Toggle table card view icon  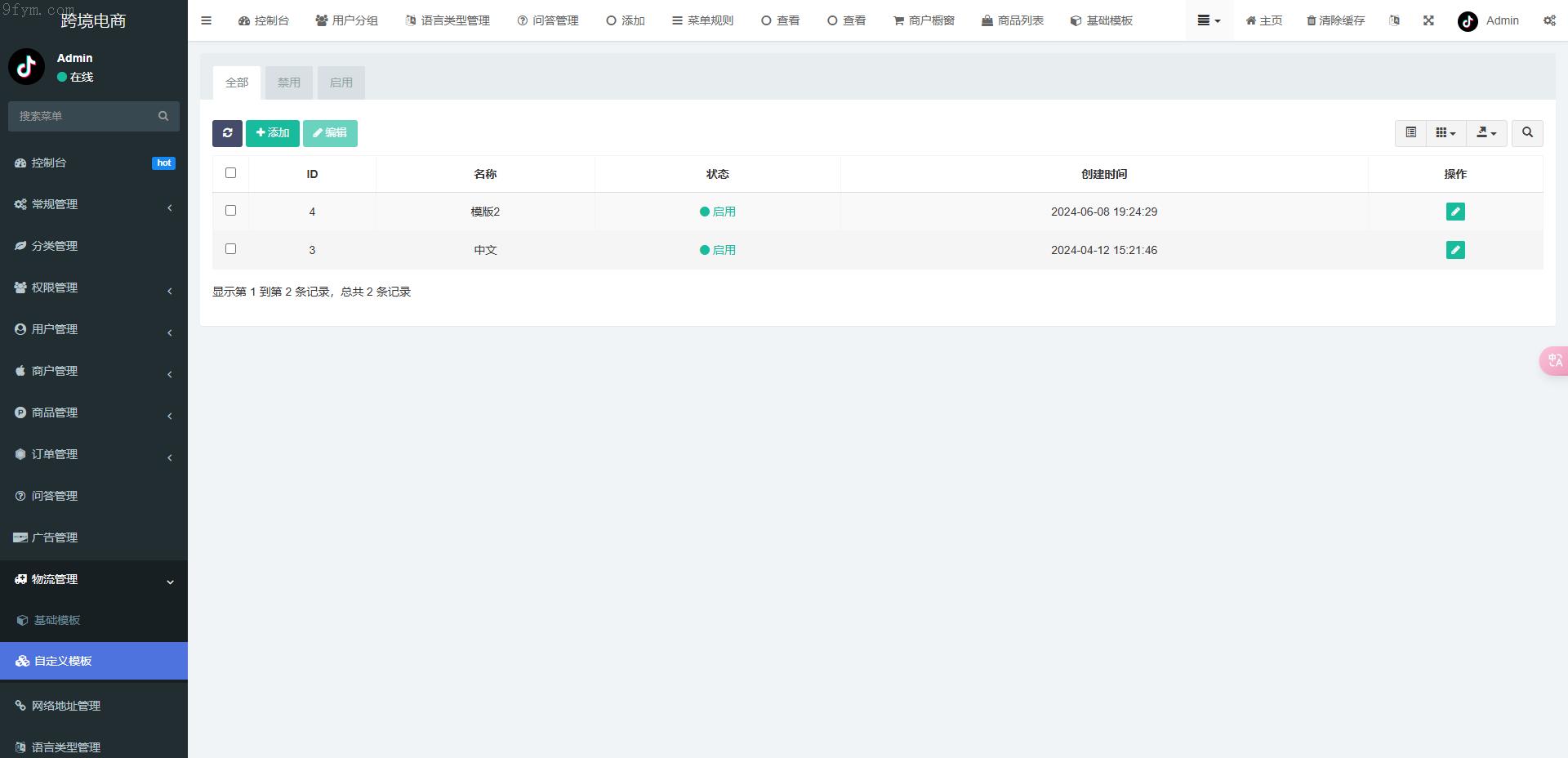click(x=1410, y=132)
